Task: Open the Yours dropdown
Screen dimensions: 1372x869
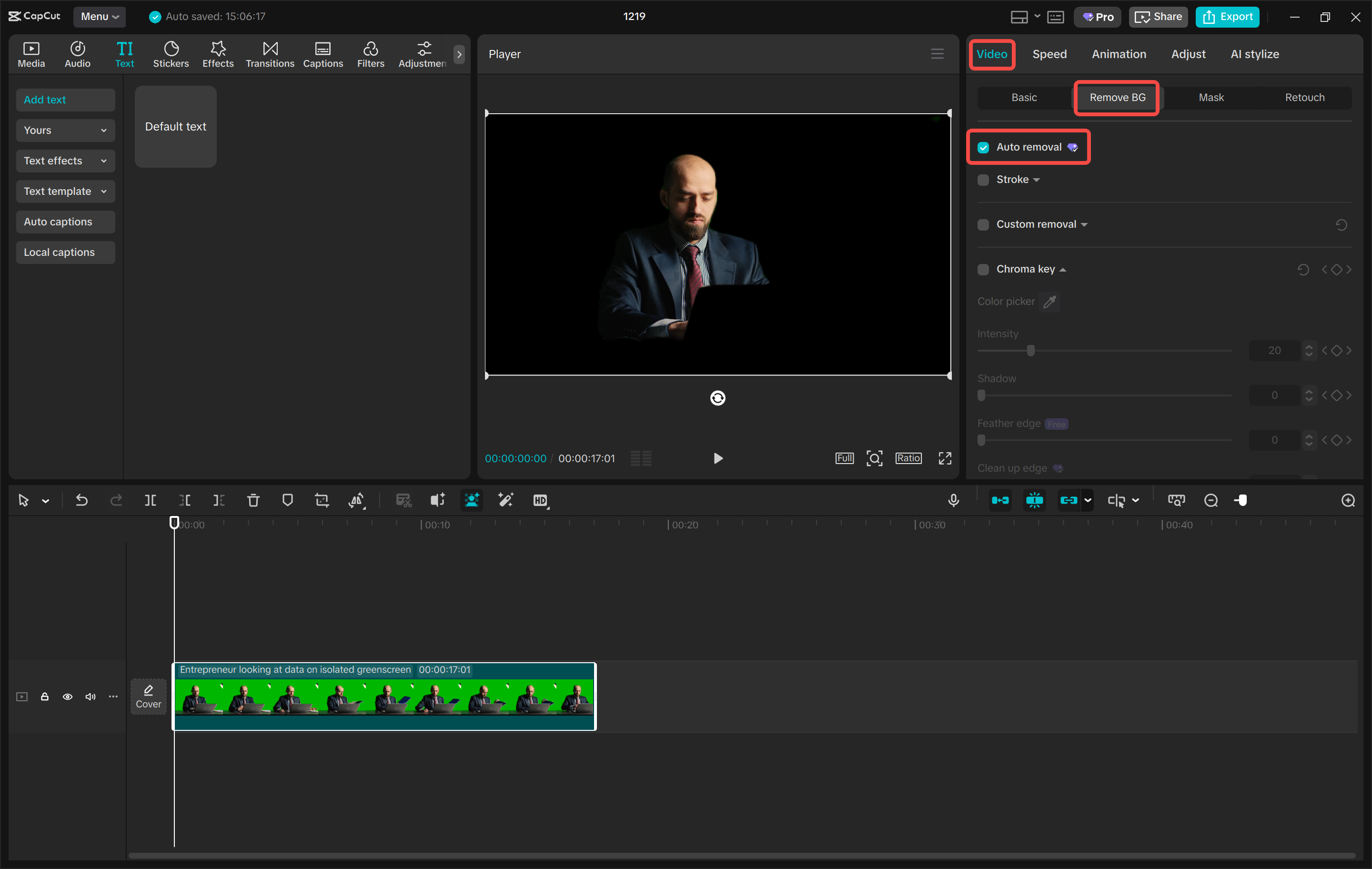Action: (65, 130)
